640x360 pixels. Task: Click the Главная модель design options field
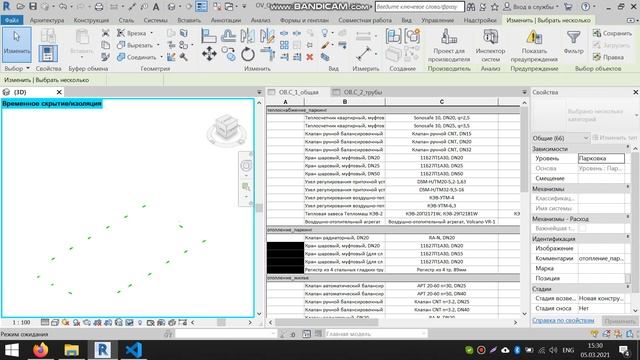(376, 334)
